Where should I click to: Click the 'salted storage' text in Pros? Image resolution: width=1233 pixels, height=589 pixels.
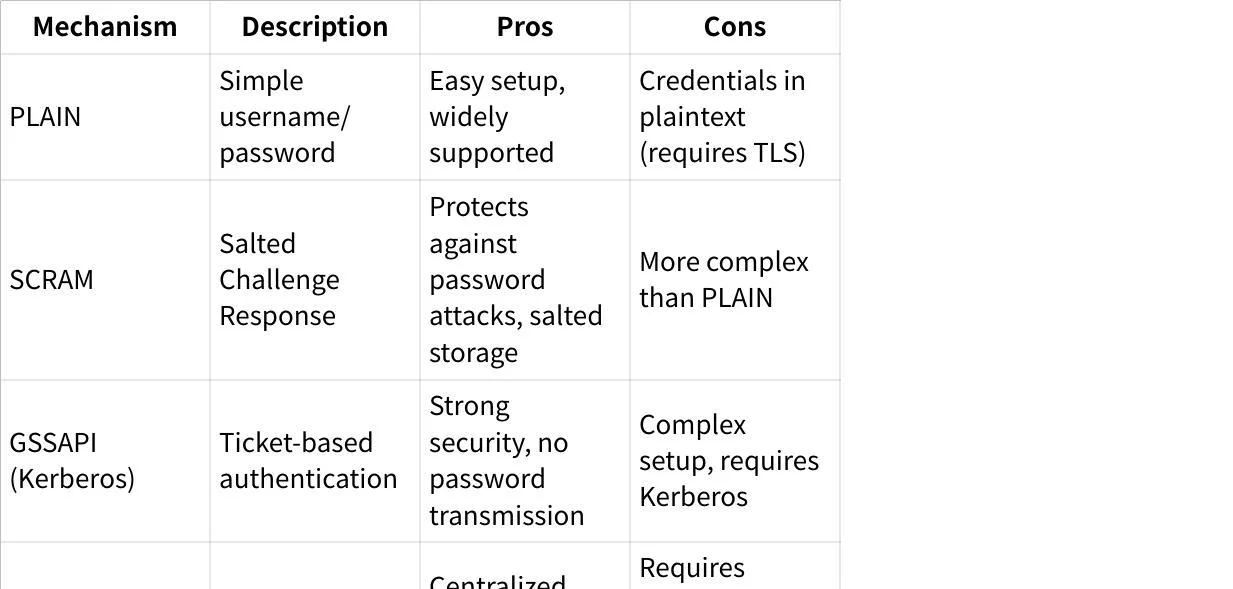point(516,334)
